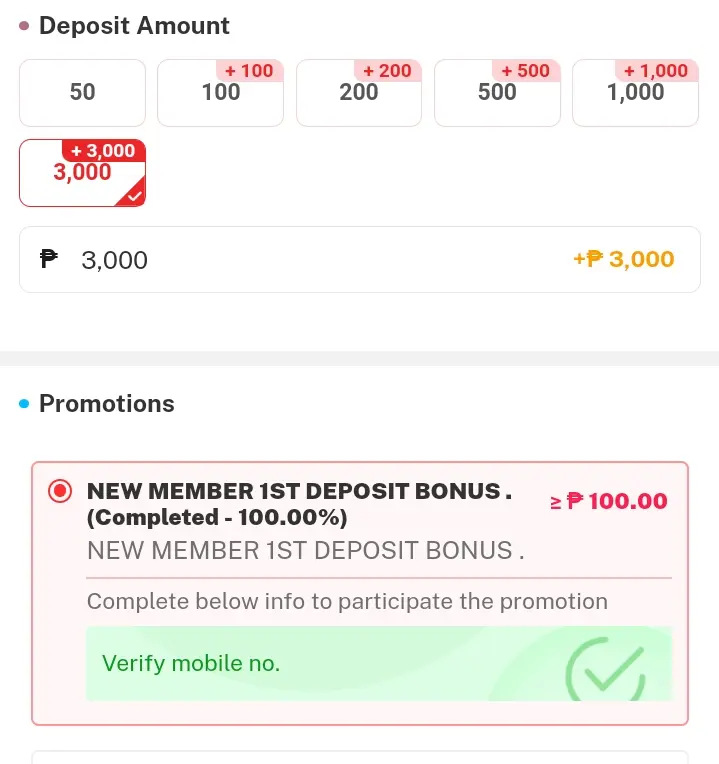Select the 50 deposit amount

coord(82,93)
